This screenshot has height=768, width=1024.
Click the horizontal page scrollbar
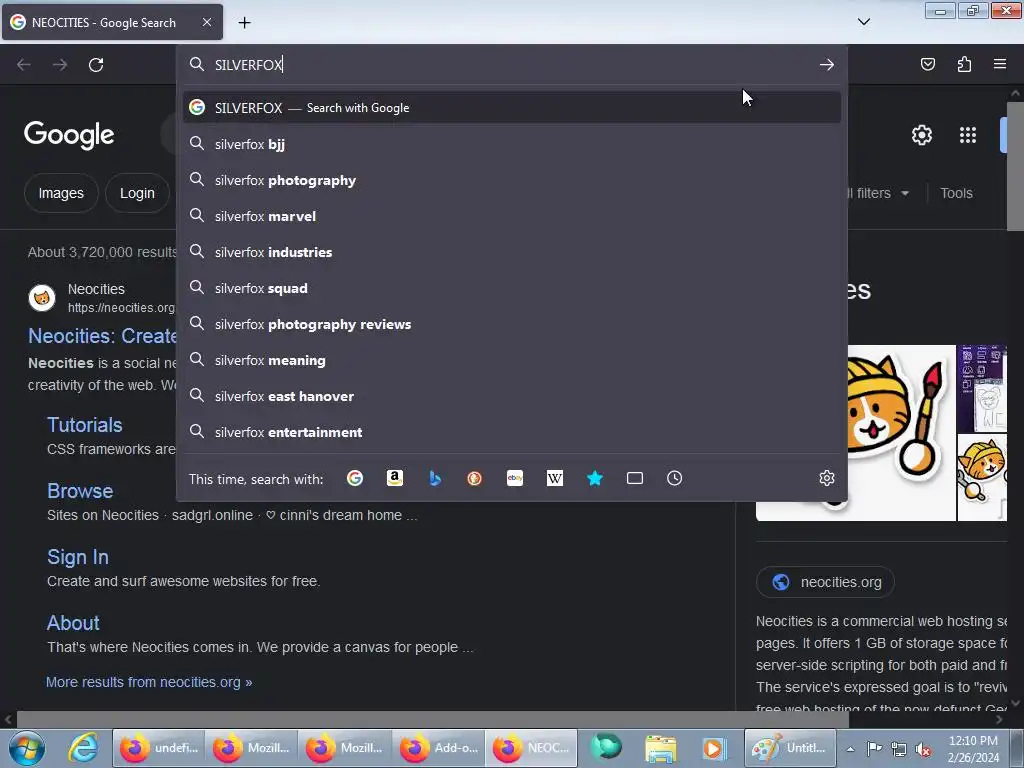click(432, 719)
